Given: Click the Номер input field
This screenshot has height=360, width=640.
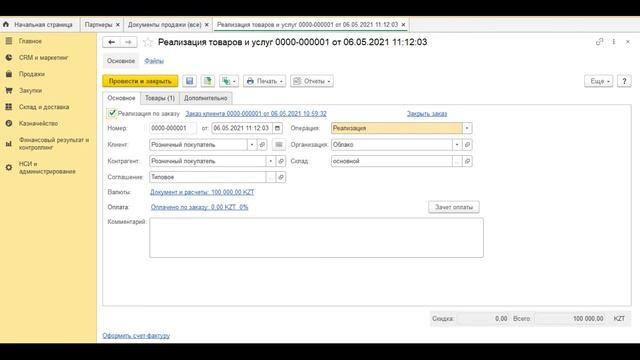Looking at the screenshot, I should 173,128.
